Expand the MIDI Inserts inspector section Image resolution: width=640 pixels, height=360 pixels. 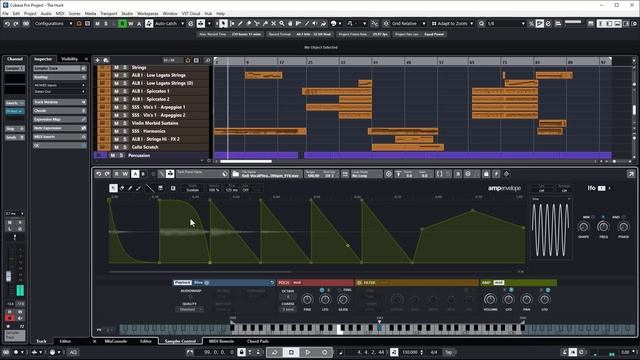[x=60, y=137]
